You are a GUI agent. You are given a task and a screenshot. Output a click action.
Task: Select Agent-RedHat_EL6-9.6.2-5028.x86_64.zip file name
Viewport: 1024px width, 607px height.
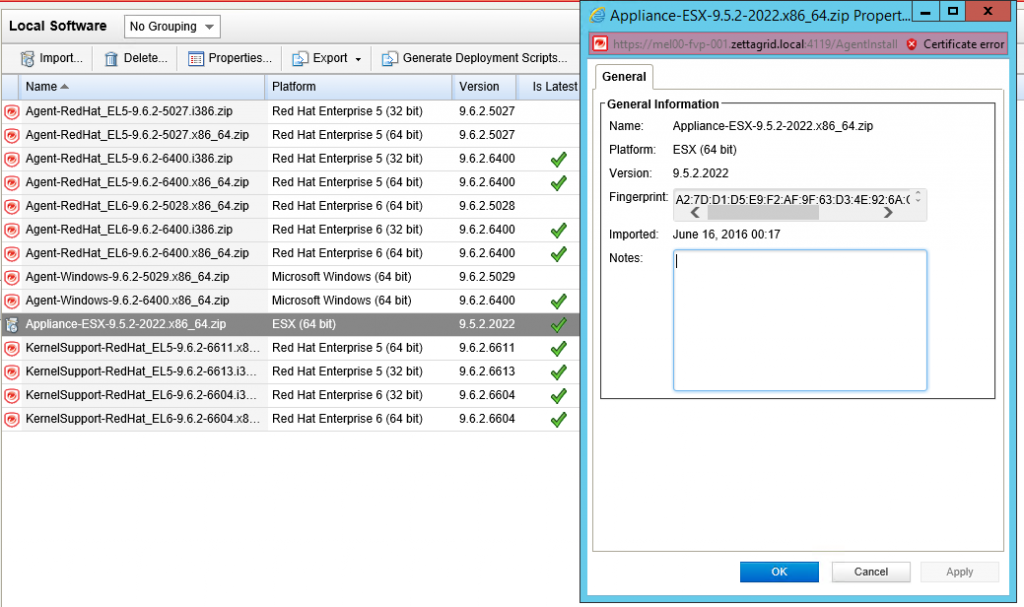coord(137,205)
